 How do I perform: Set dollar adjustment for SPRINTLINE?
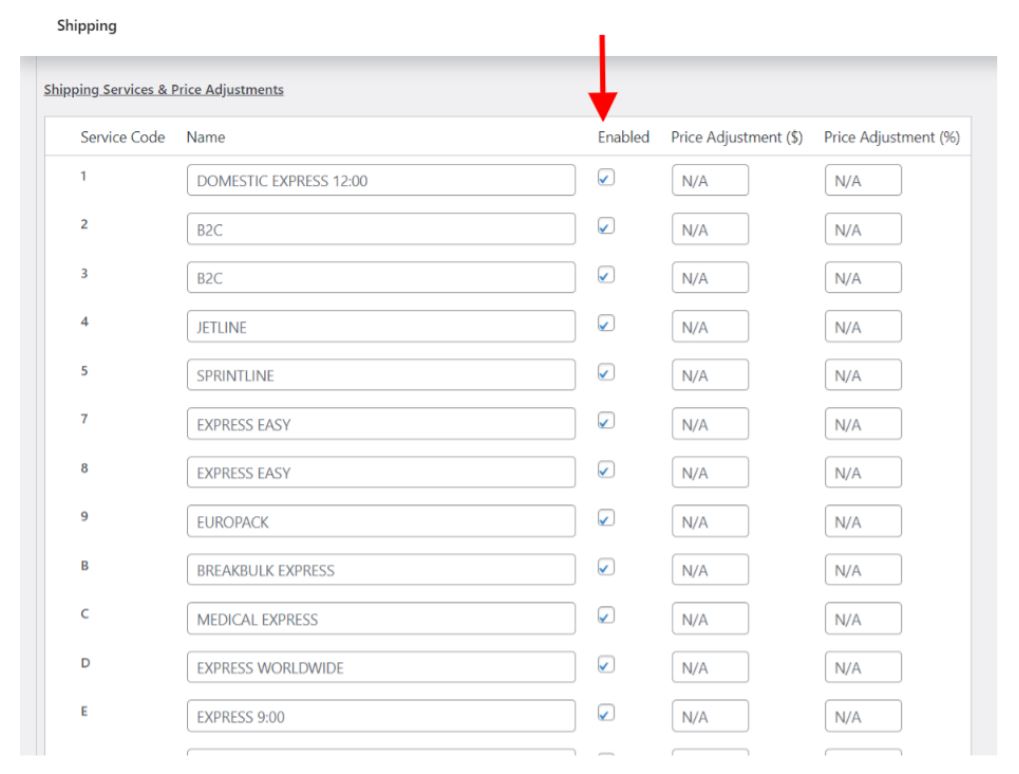(710, 375)
